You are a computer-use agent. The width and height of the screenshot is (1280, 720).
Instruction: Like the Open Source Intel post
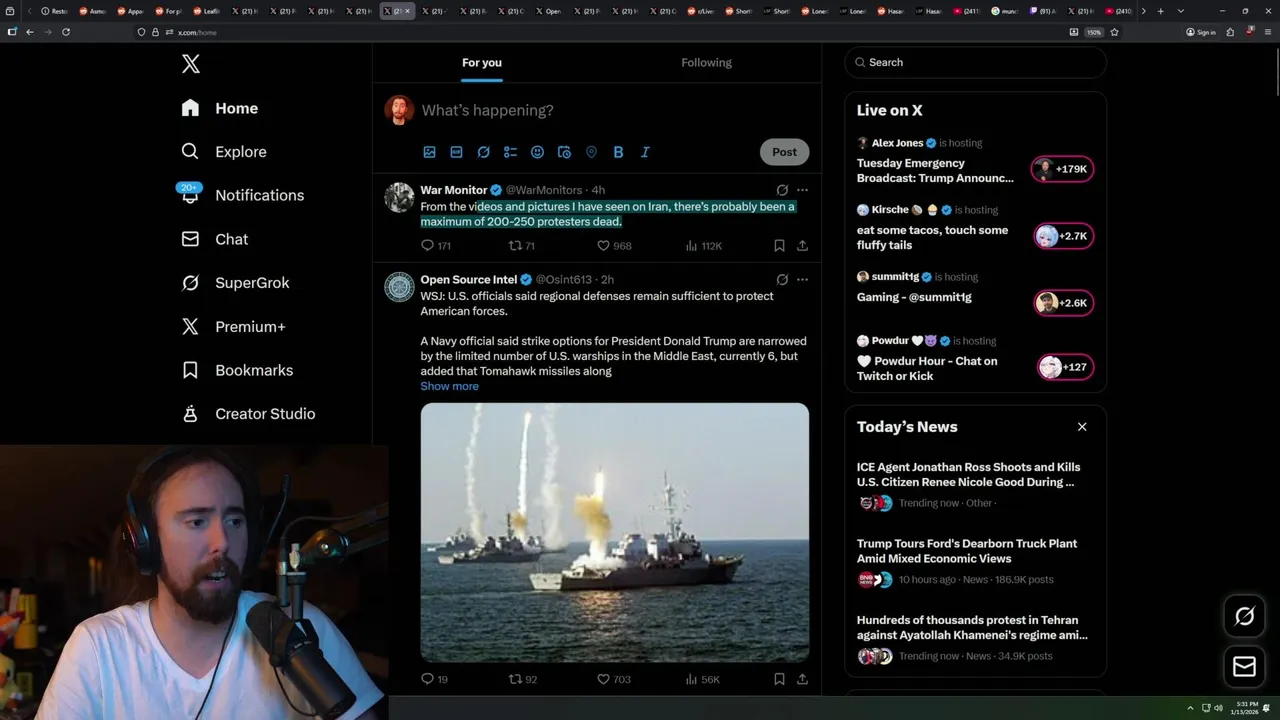pos(614,679)
